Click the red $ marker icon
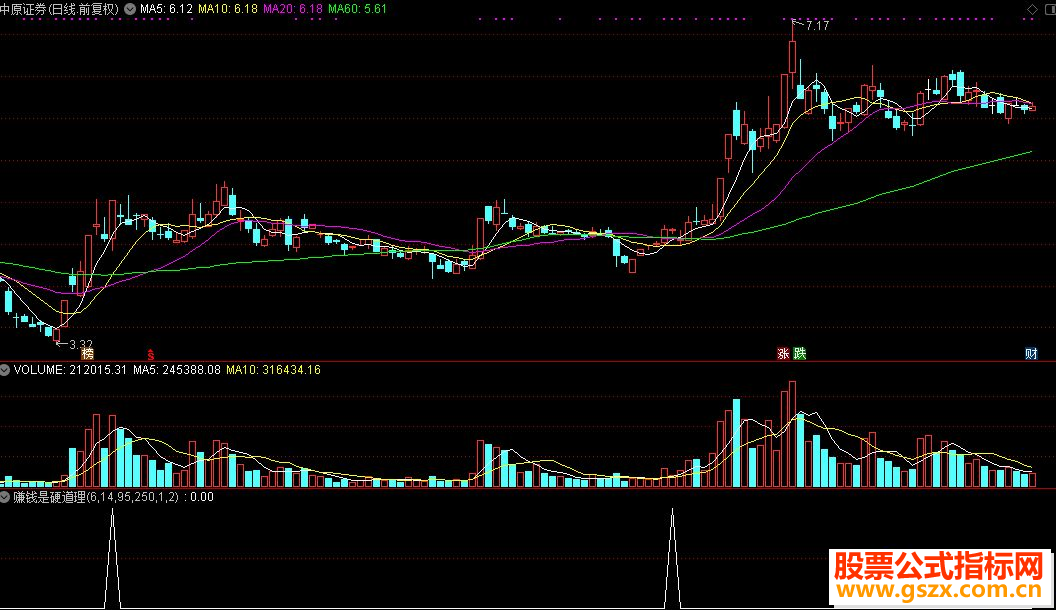The width and height of the screenshot is (1056, 610). coord(151,354)
